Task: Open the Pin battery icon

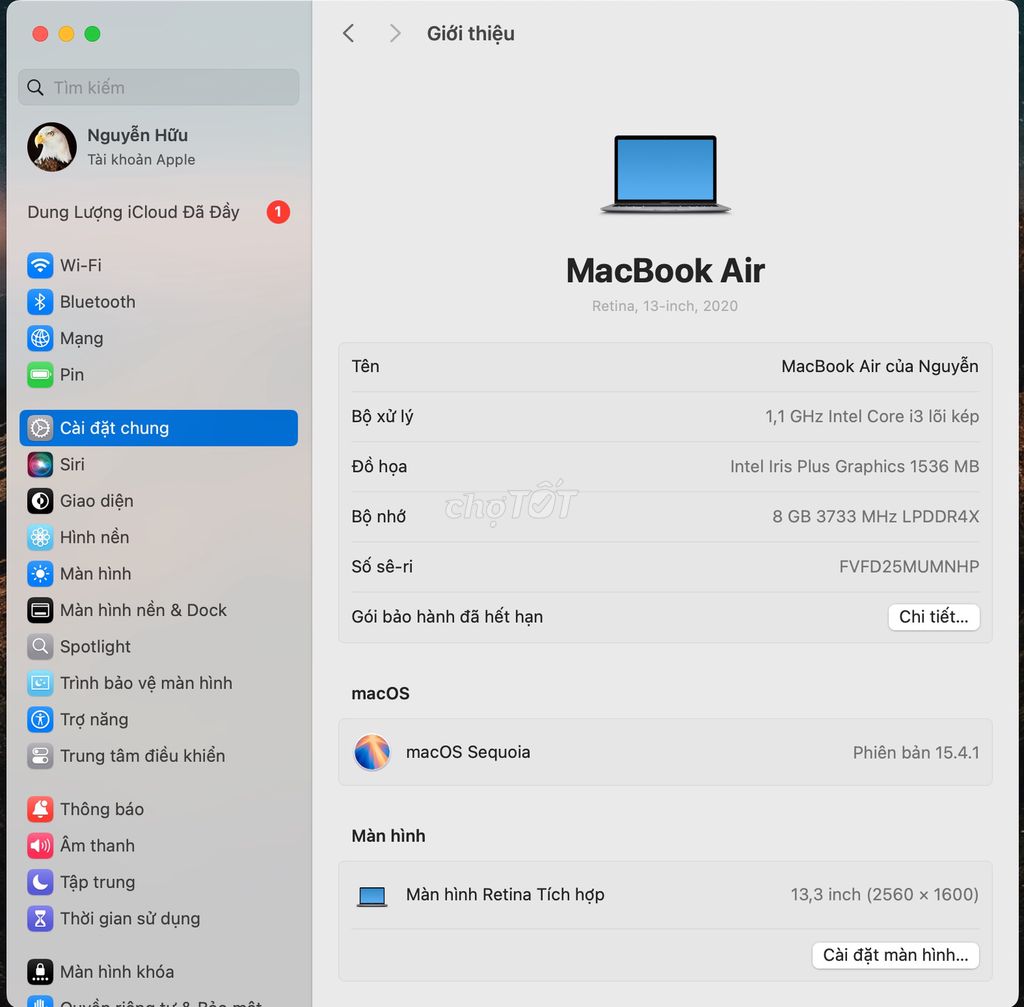Action: [40, 375]
